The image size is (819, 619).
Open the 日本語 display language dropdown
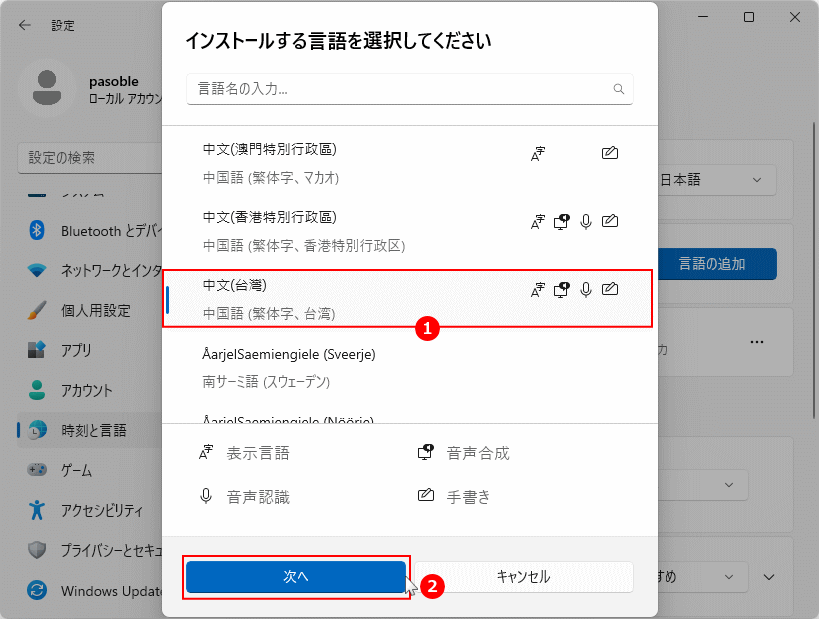coord(717,180)
